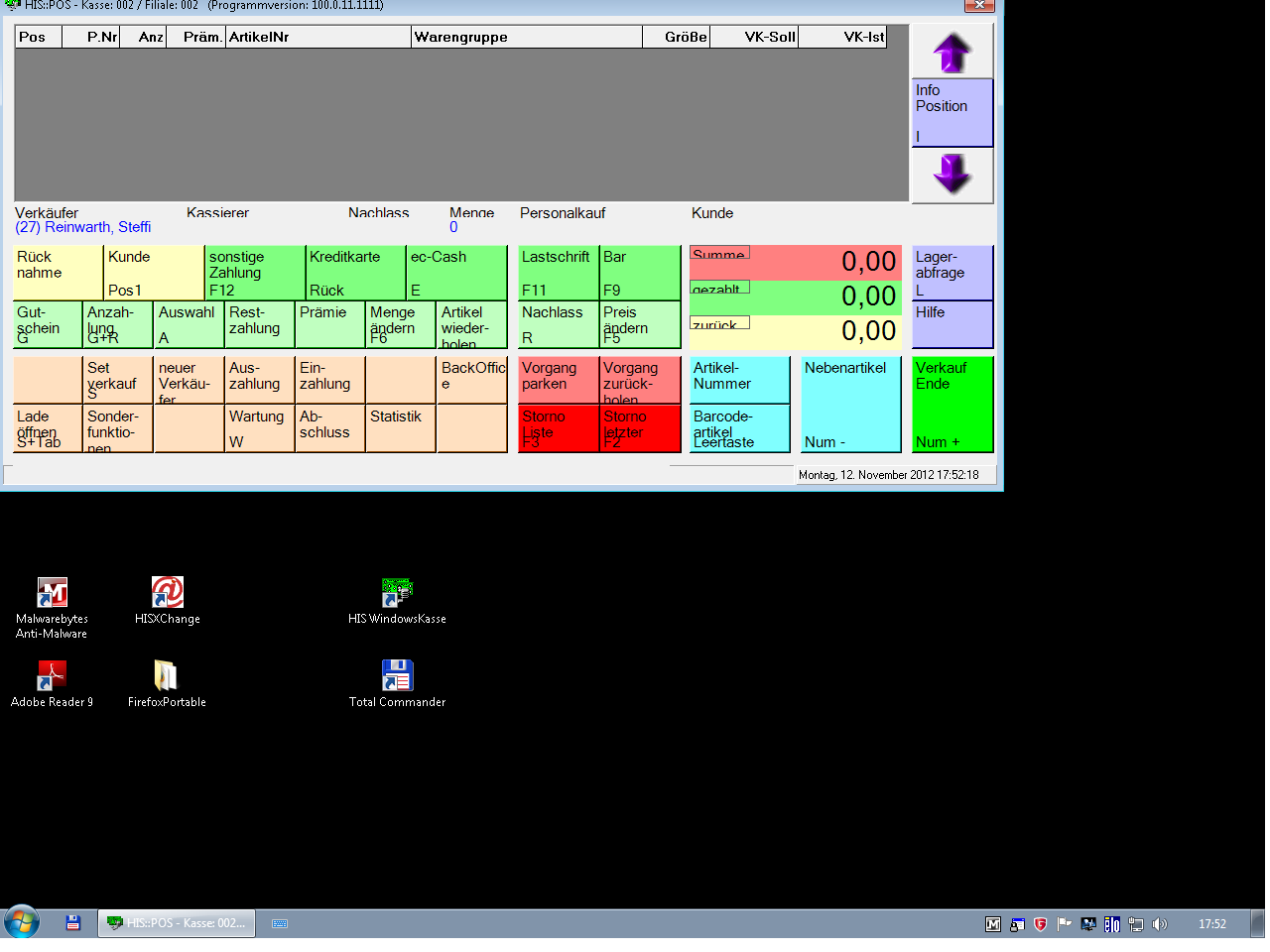Image resolution: width=1270 pixels, height=952 pixels.
Task: Switch to HIS::POS taskbar button
Action: (177, 923)
